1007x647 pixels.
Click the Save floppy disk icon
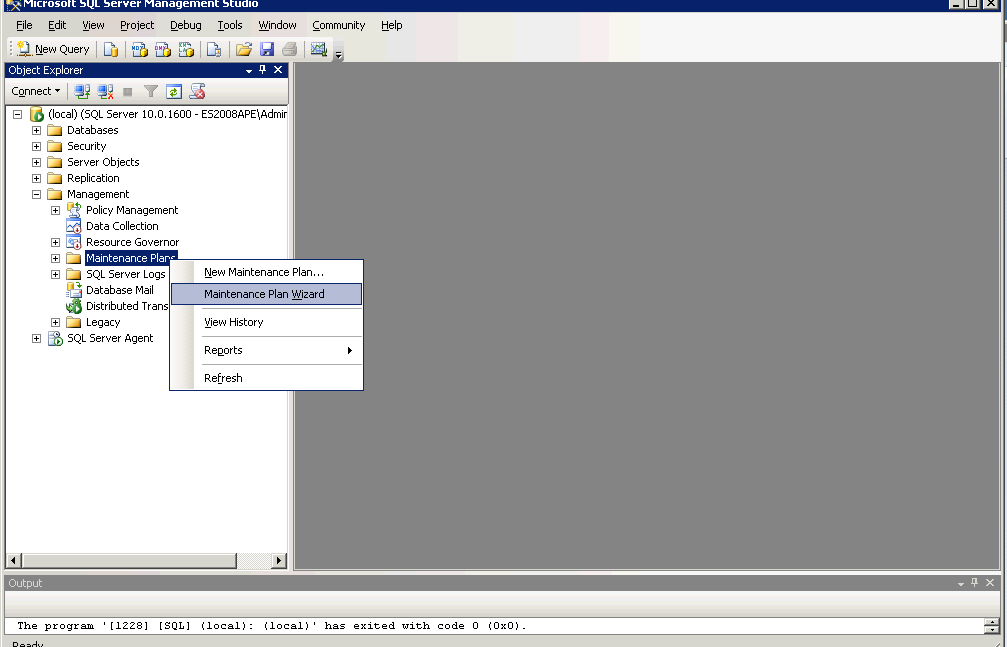pos(267,49)
